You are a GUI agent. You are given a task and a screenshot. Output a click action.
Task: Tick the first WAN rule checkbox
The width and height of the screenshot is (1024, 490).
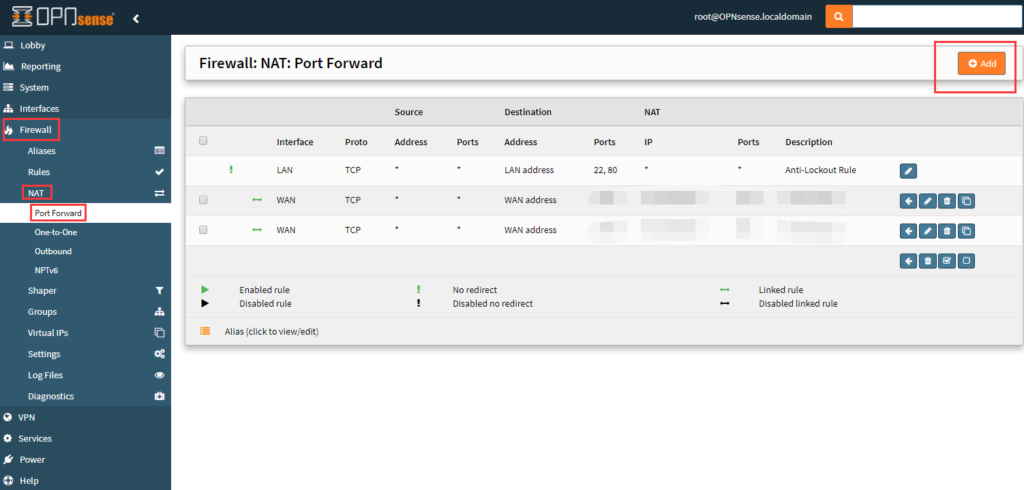(203, 200)
